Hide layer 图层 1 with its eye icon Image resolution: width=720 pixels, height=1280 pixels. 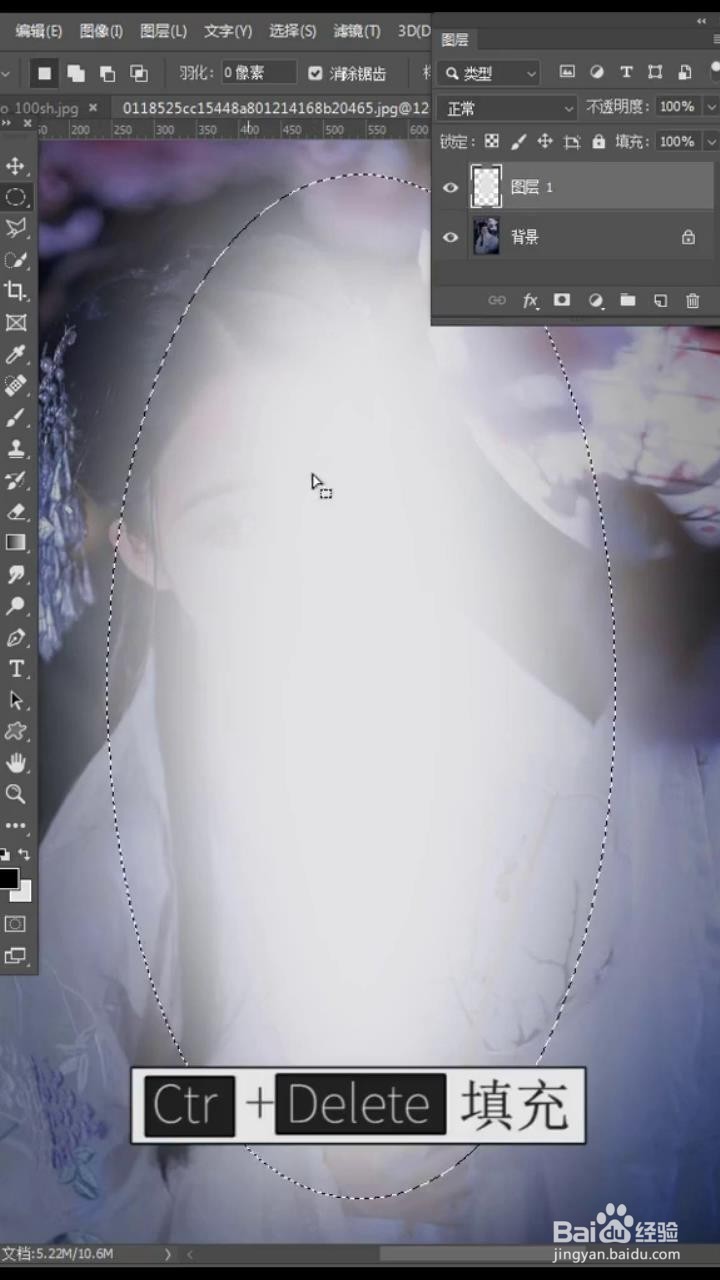point(451,187)
